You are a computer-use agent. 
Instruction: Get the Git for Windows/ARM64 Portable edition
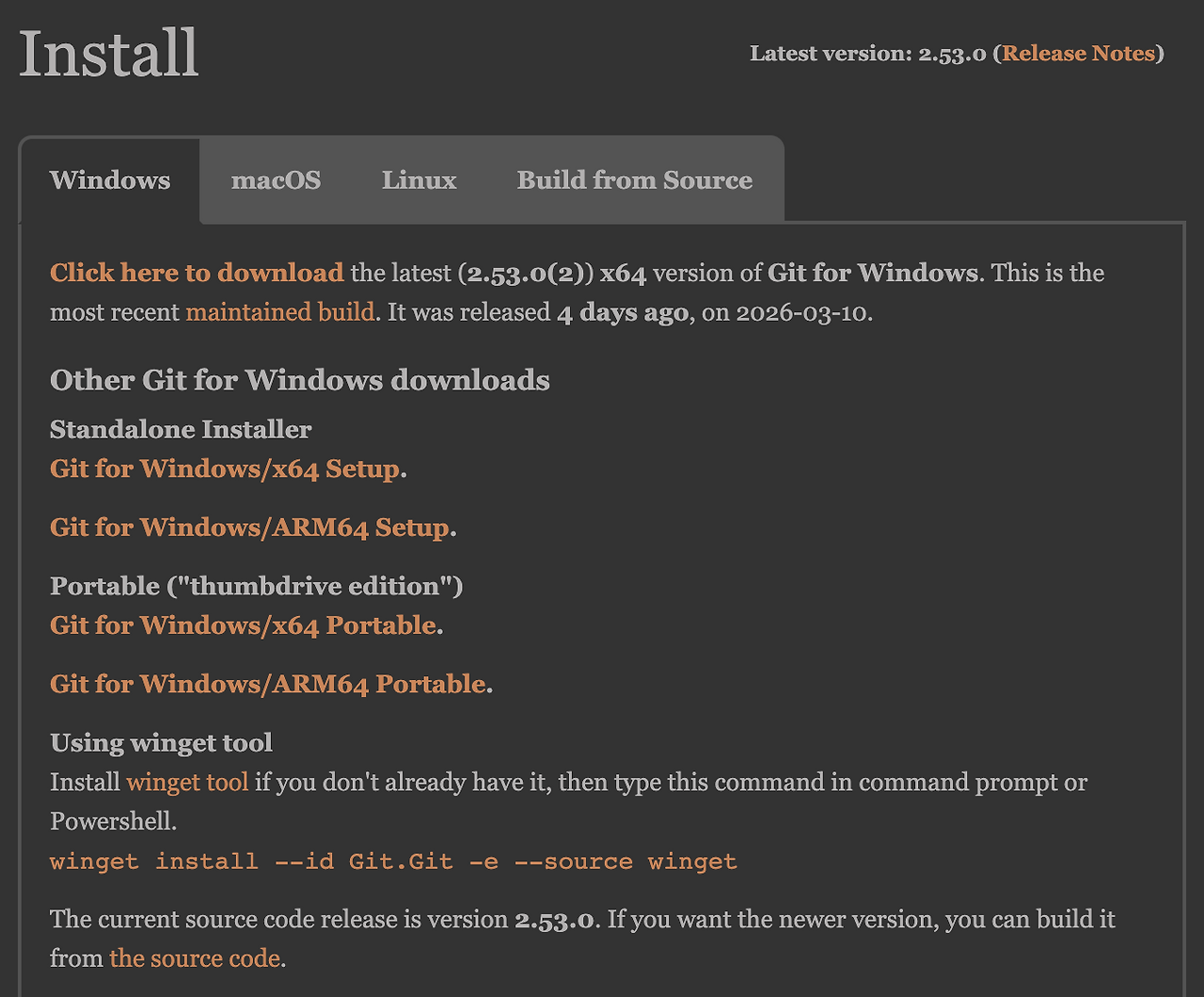(x=268, y=684)
